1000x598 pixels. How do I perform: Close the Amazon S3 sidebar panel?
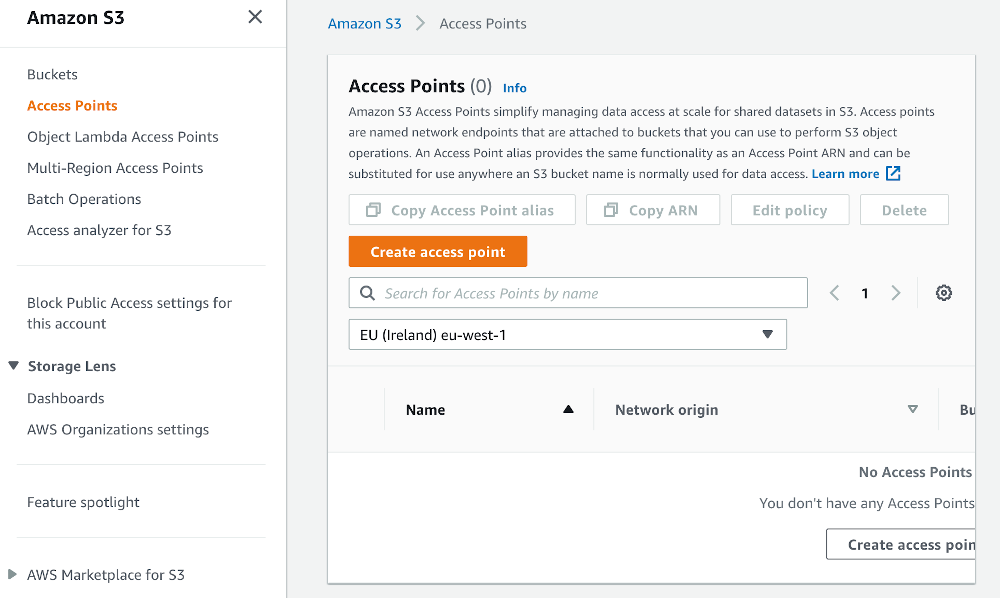pos(255,17)
